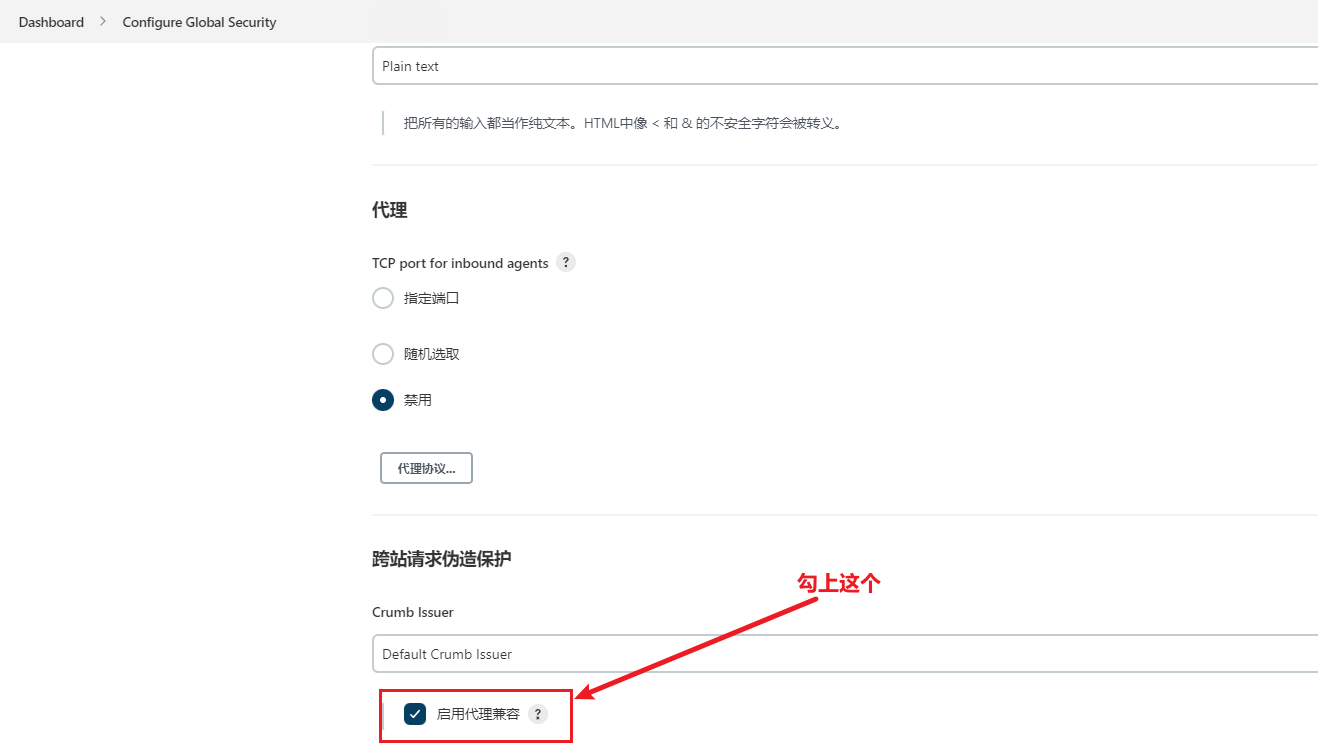Open the Plain text formatter dropdown
This screenshot has width=1318, height=756.
coord(845,66)
